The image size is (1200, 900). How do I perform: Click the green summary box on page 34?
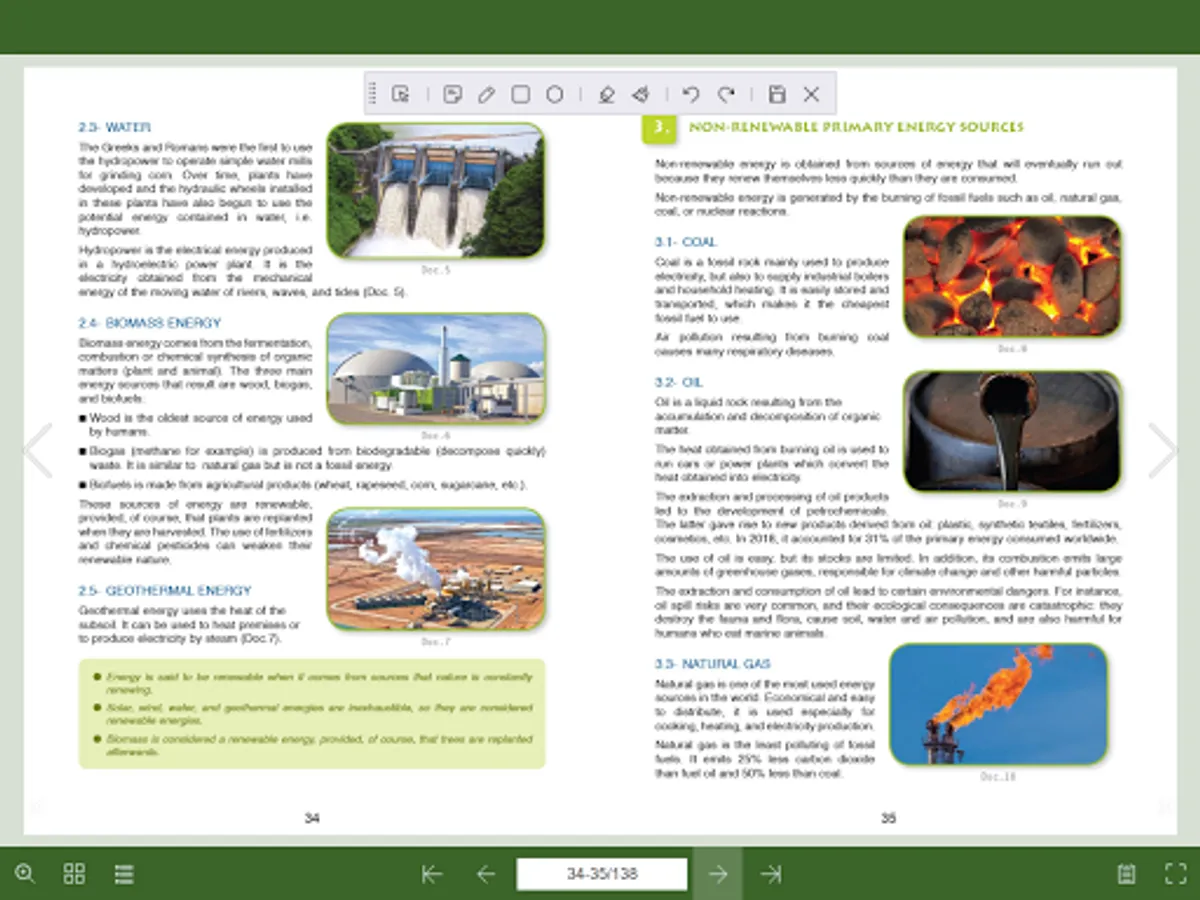(x=312, y=713)
